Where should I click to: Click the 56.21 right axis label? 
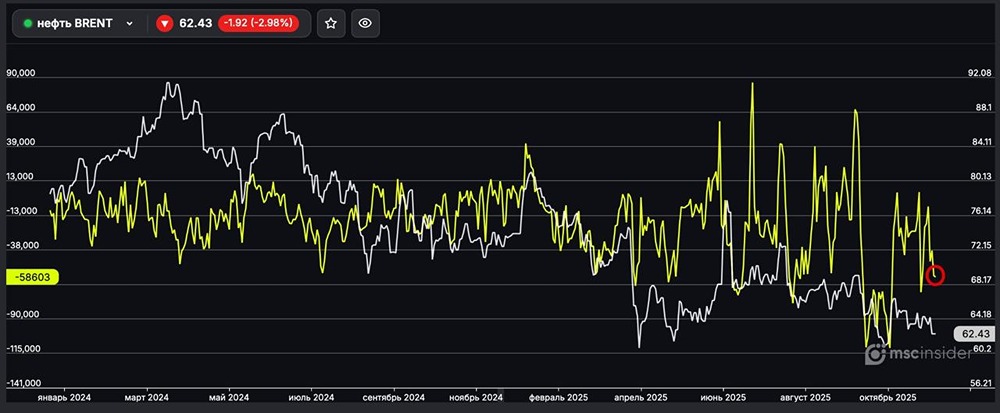980,383
